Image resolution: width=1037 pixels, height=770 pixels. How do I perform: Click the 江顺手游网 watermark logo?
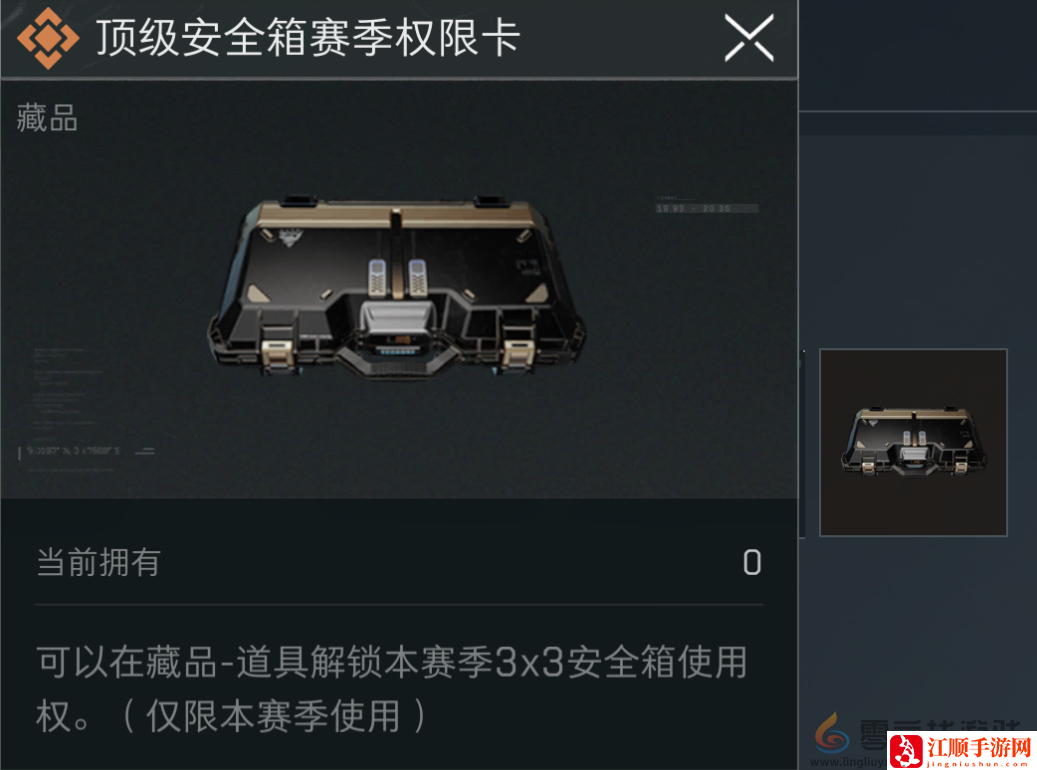[962, 750]
